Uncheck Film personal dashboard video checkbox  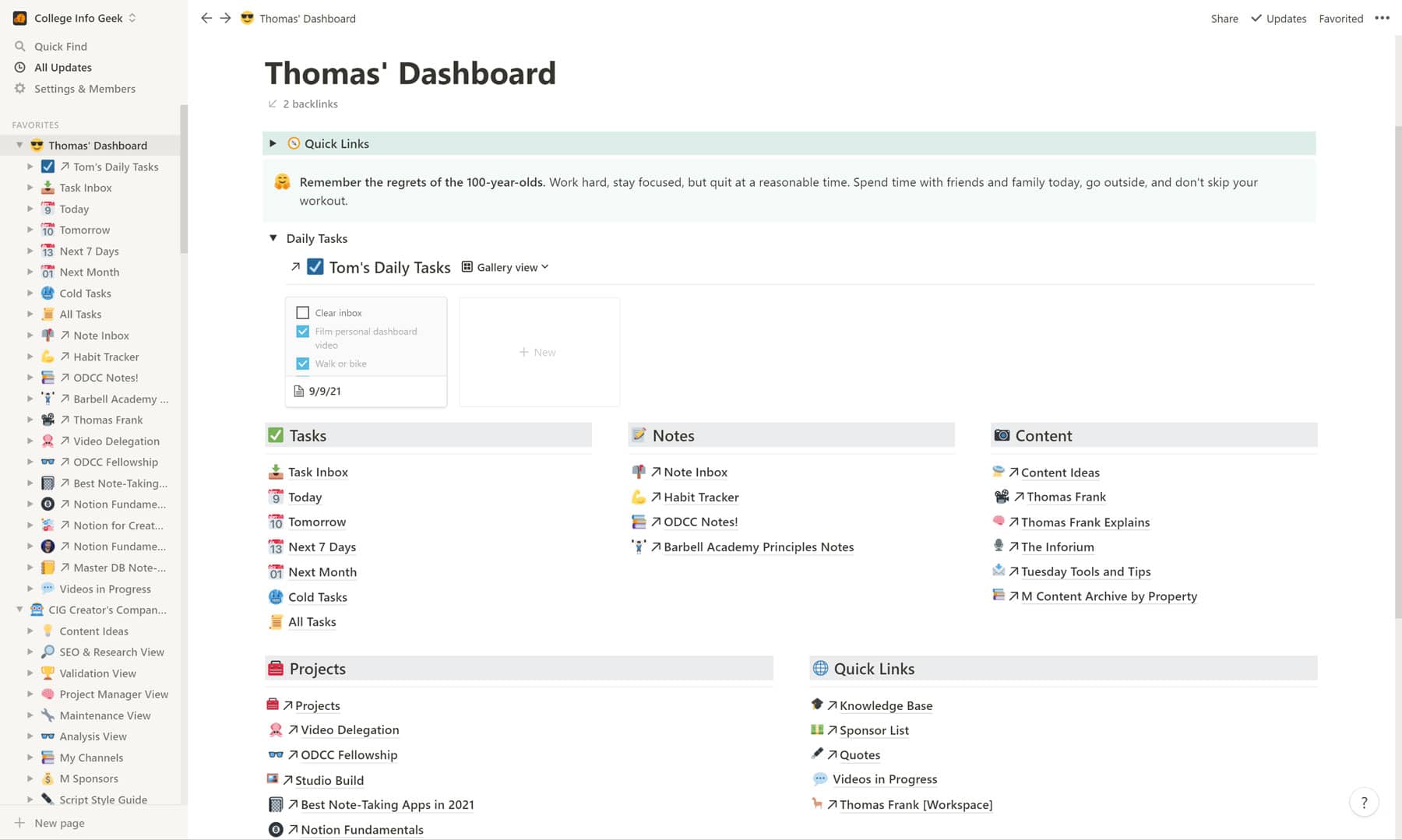point(303,332)
